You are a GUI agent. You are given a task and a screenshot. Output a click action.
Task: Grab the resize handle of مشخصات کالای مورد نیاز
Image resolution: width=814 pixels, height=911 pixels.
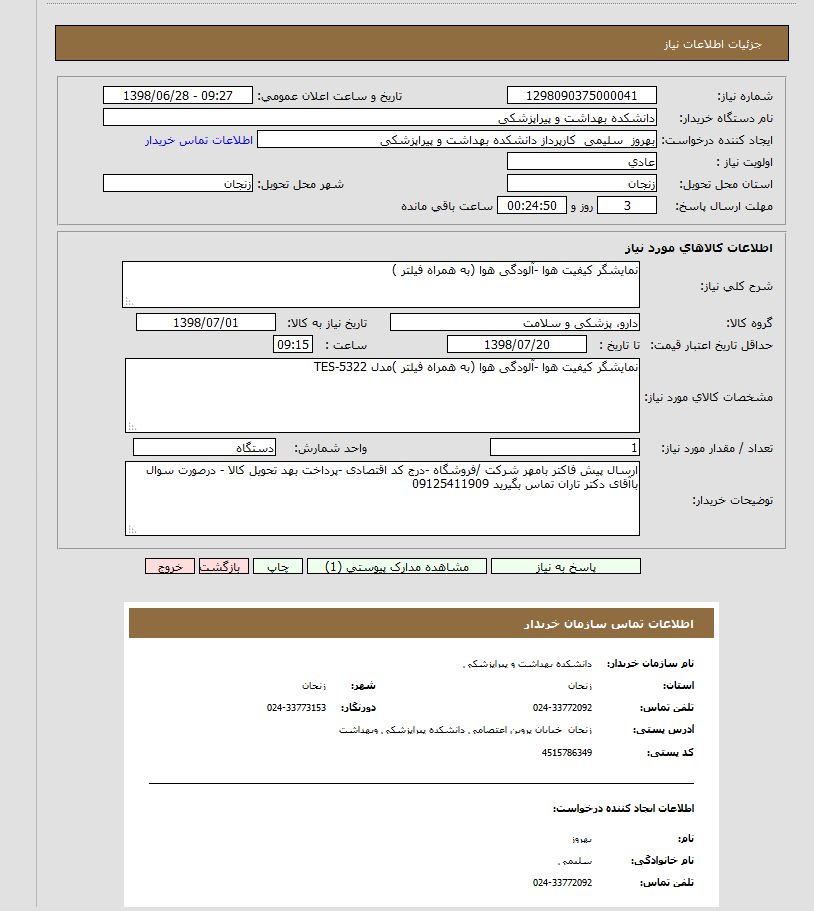131,427
